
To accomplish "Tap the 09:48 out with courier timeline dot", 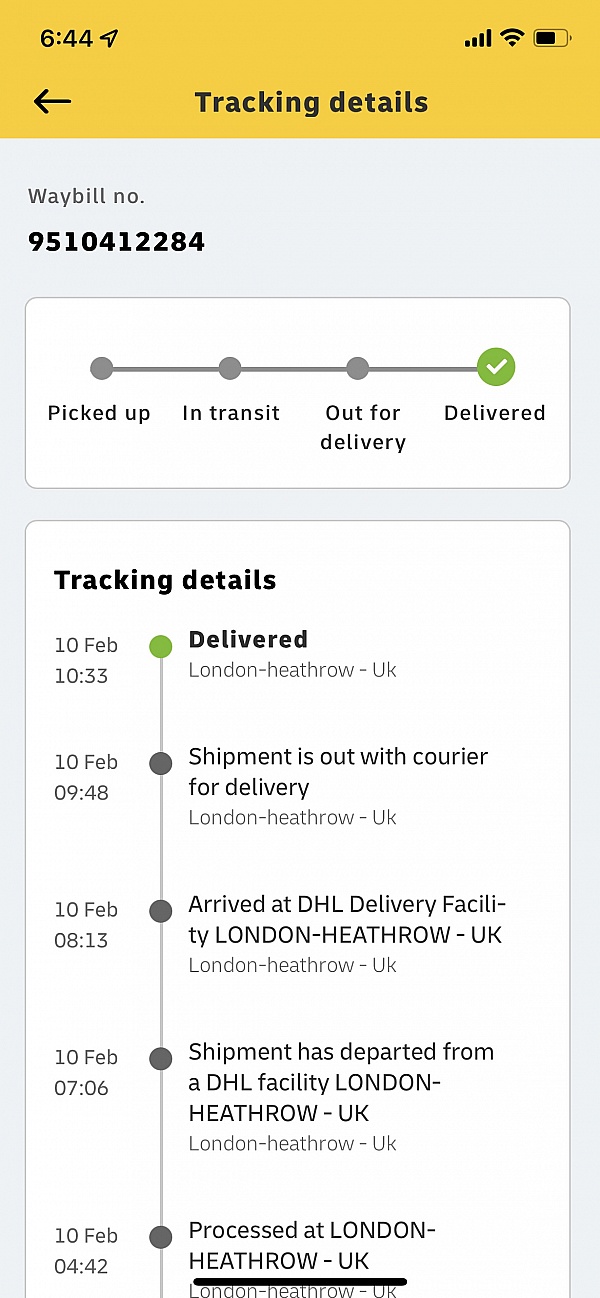I will (x=160, y=764).
